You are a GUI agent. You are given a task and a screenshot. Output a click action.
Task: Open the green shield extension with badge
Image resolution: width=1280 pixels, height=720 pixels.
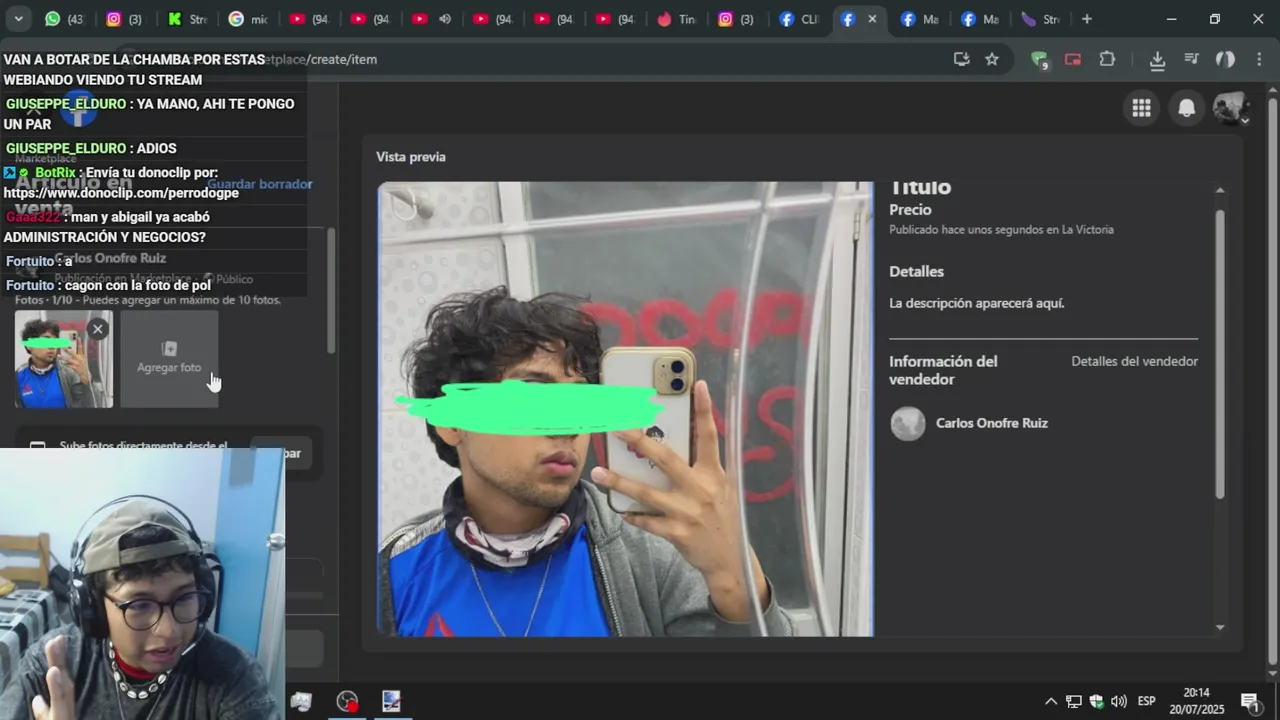1040,60
